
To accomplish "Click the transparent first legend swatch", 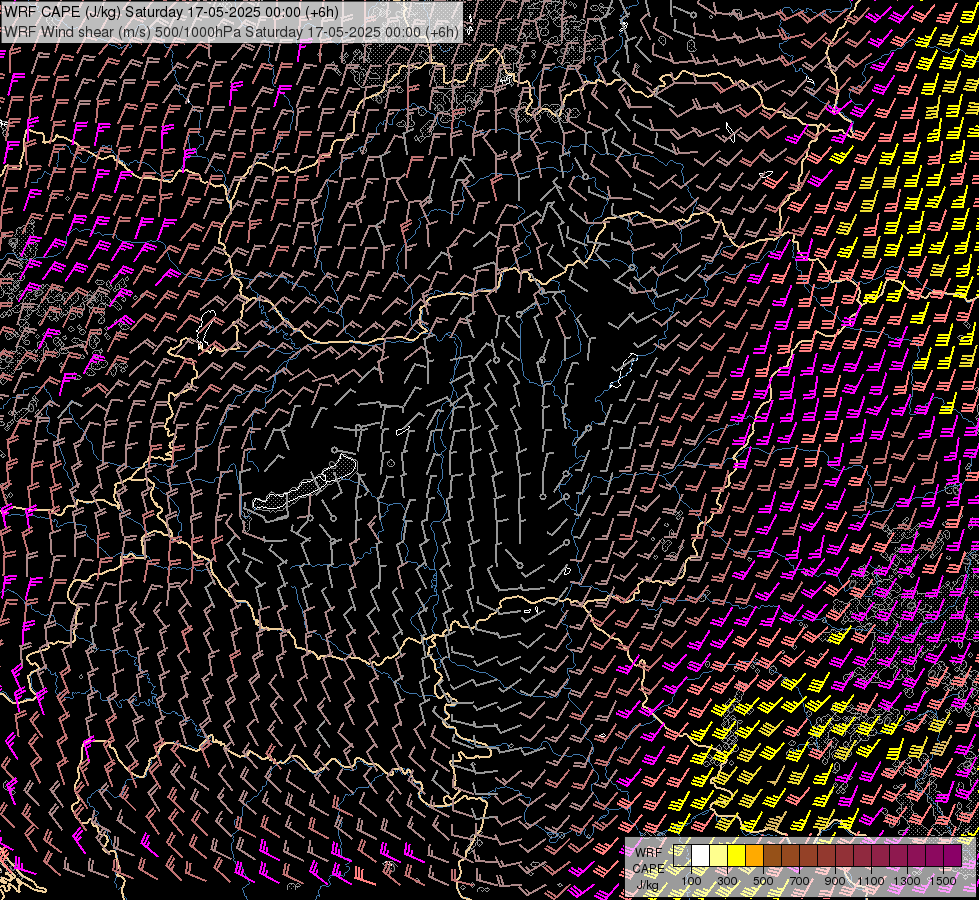I will [x=682, y=855].
